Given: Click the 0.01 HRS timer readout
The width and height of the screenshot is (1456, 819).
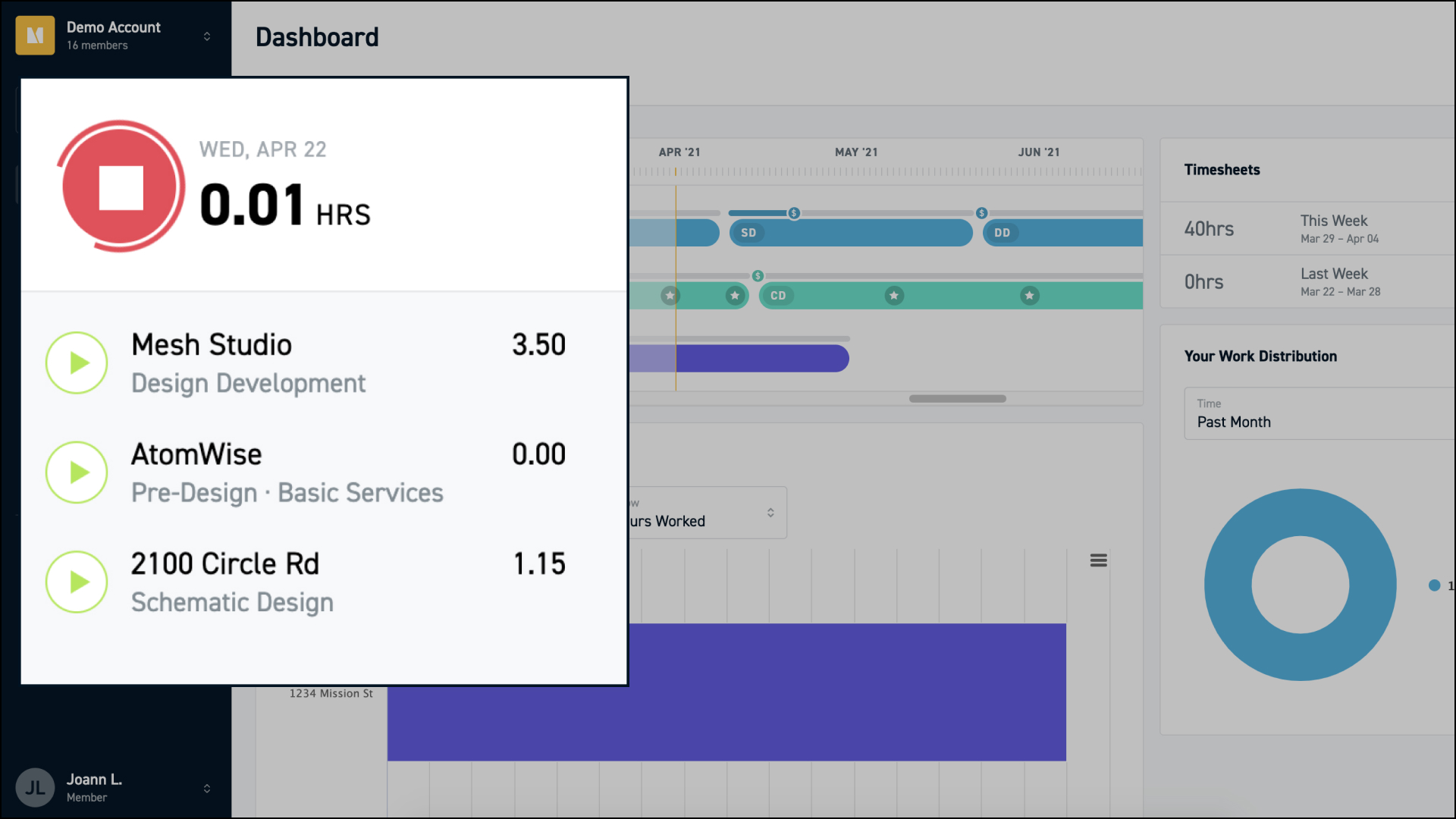Looking at the screenshot, I should [x=285, y=206].
